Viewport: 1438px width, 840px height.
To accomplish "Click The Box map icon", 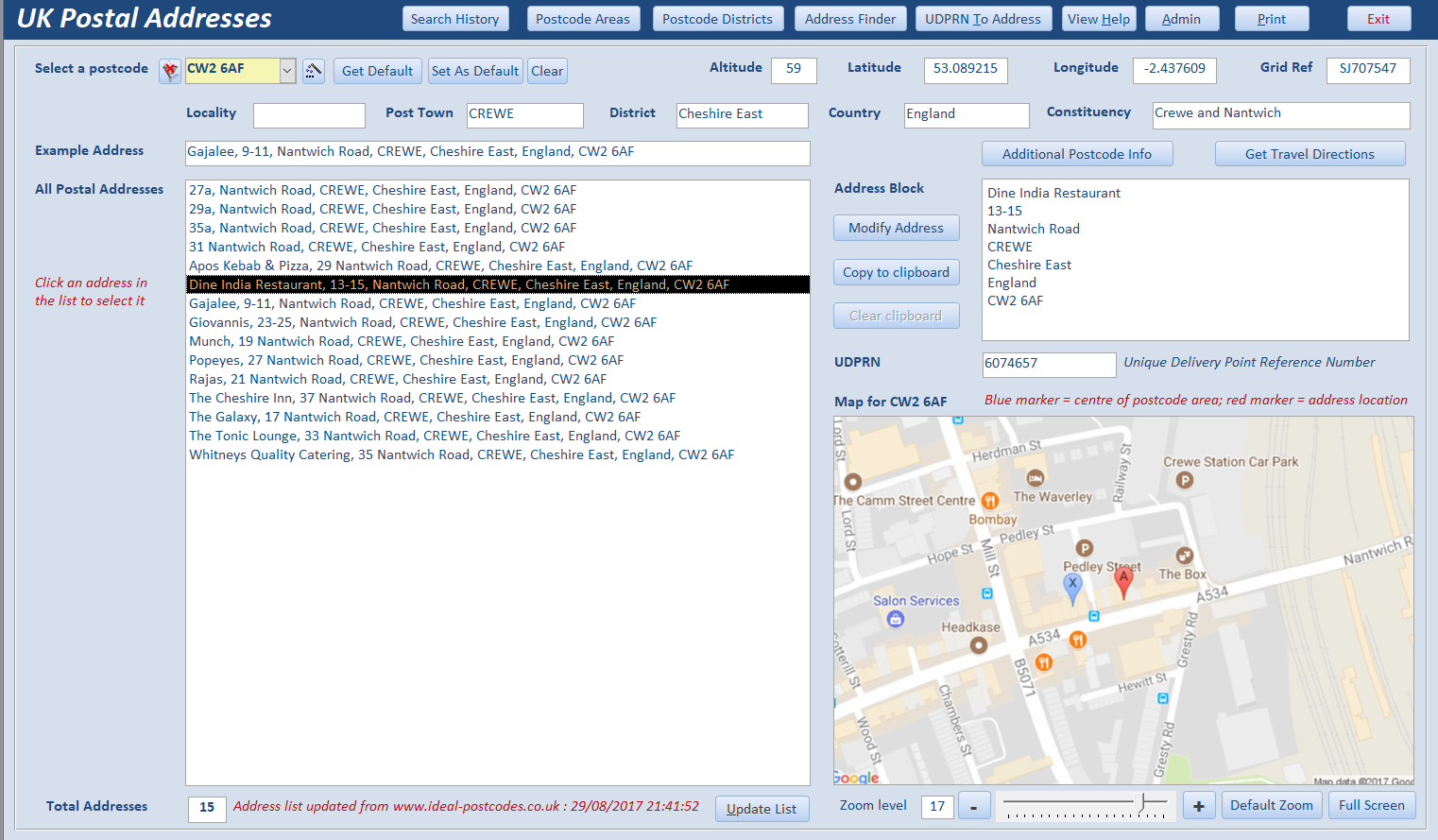I will click(x=1184, y=556).
